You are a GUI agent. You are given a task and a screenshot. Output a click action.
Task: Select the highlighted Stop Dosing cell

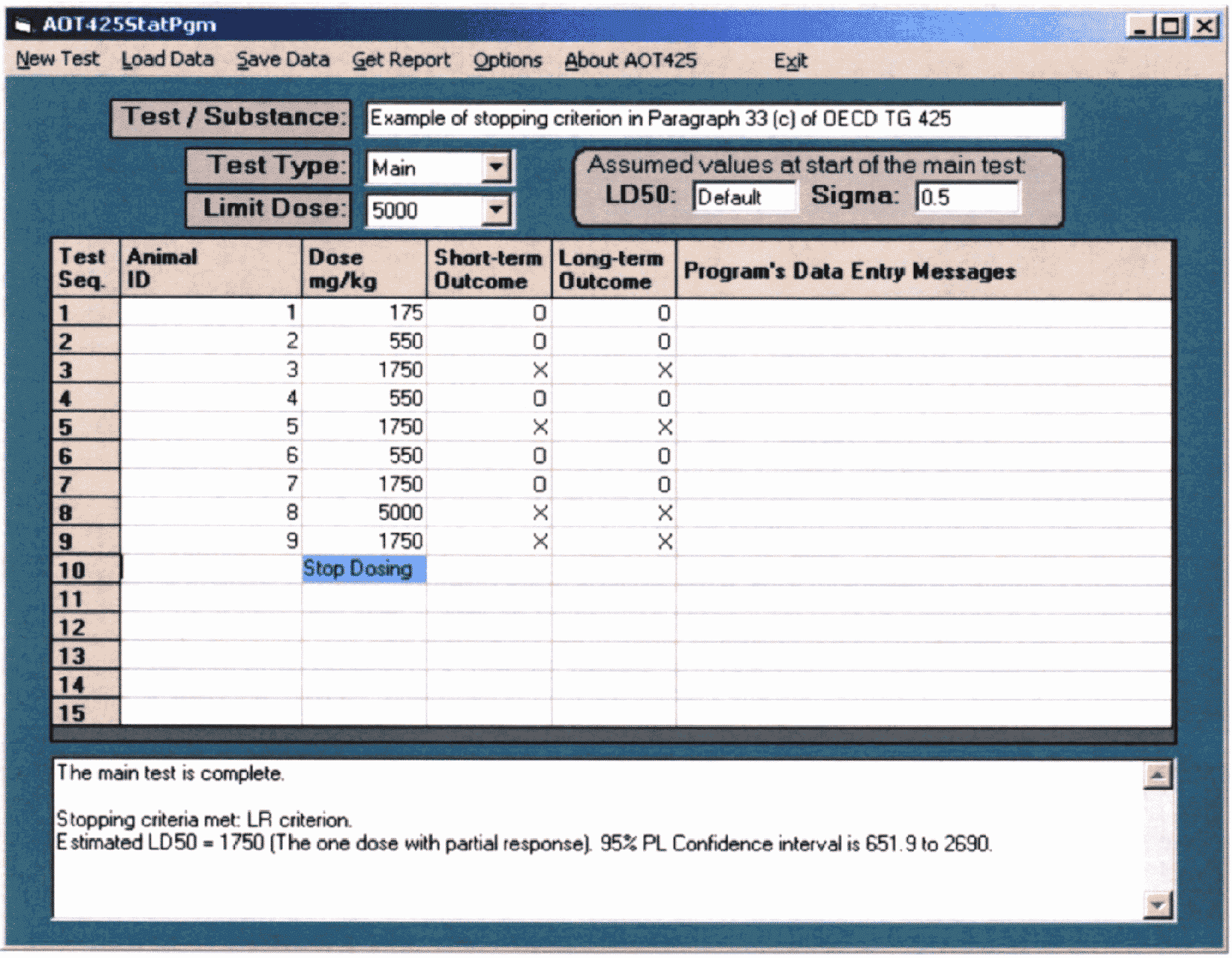(x=364, y=569)
